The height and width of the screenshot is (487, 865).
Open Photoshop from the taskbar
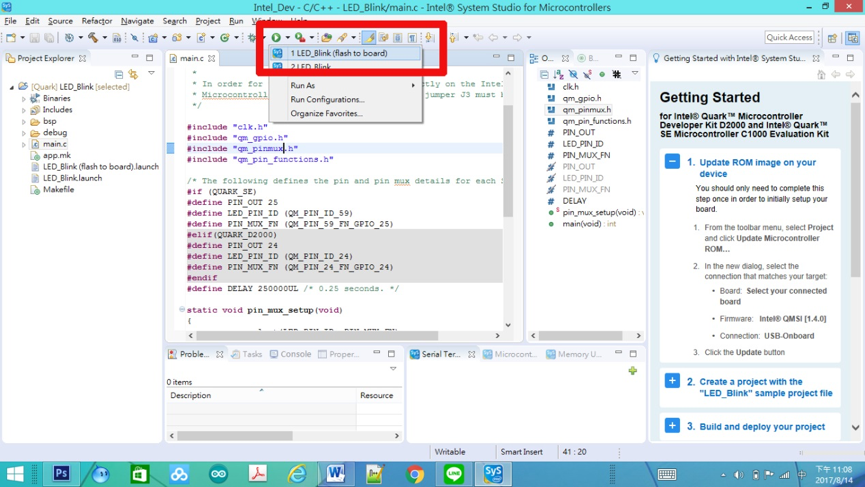pyautogui.click(x=61, y=474)
